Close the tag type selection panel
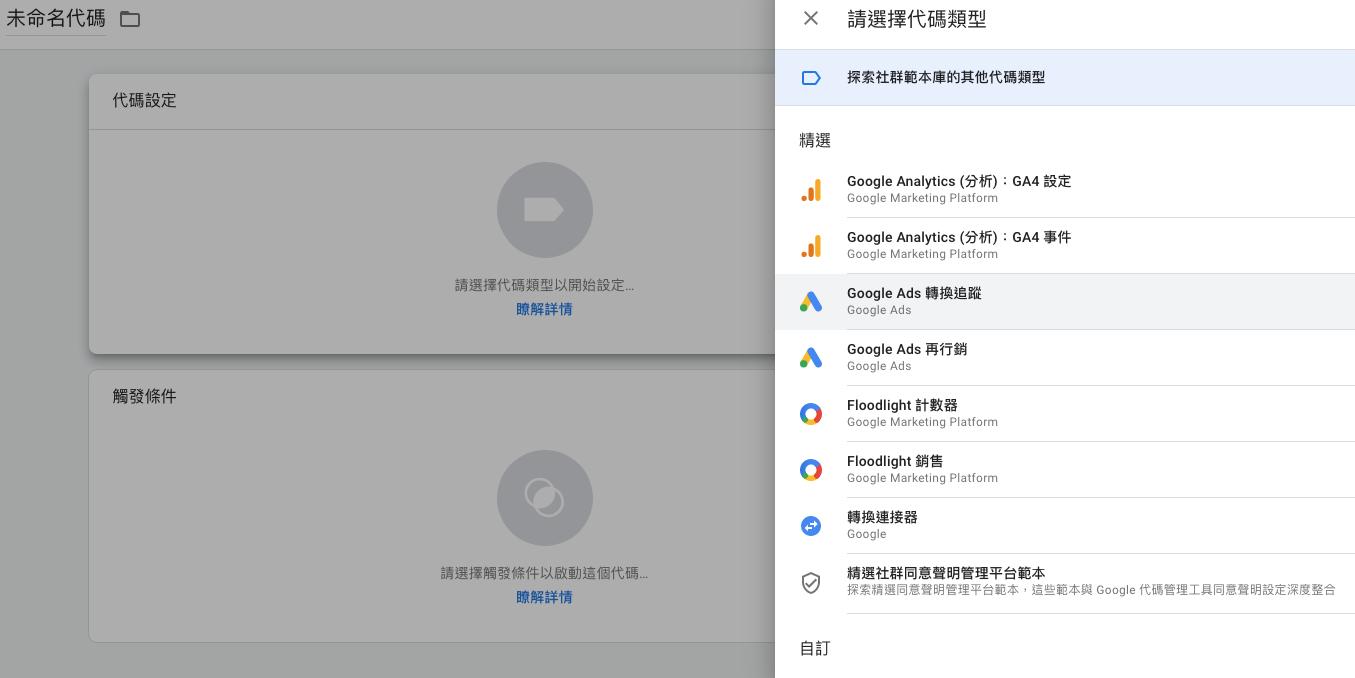The width and height of the screenshot is (1355, 678). coord(811,19)
